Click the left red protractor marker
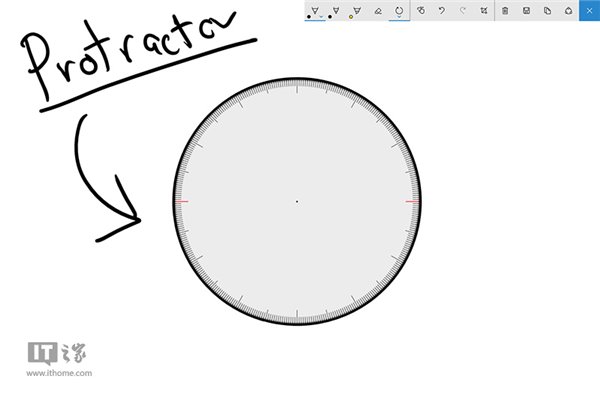 point(182,201)
